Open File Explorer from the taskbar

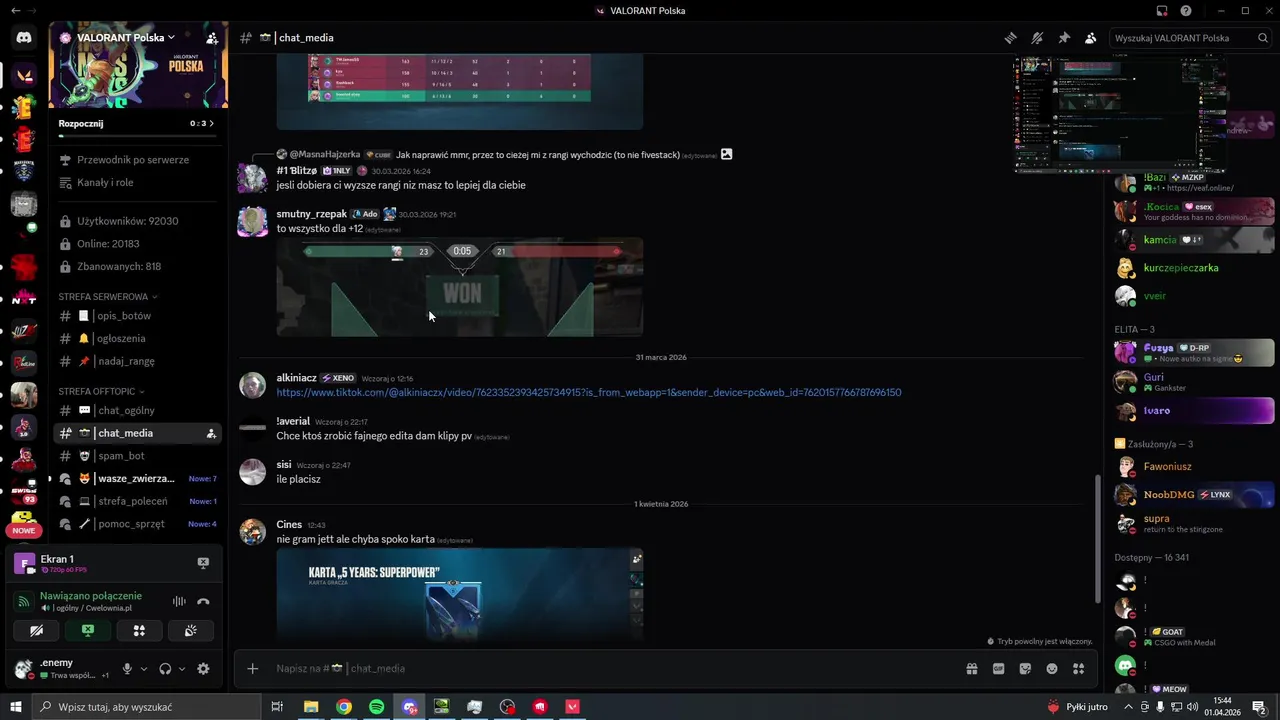coord(311,707)
